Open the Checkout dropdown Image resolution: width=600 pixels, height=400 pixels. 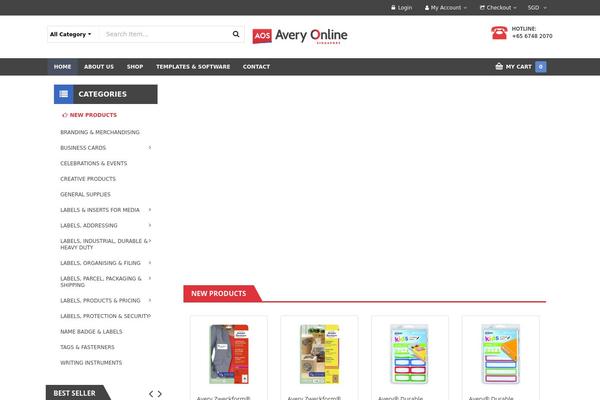point(498,8)
